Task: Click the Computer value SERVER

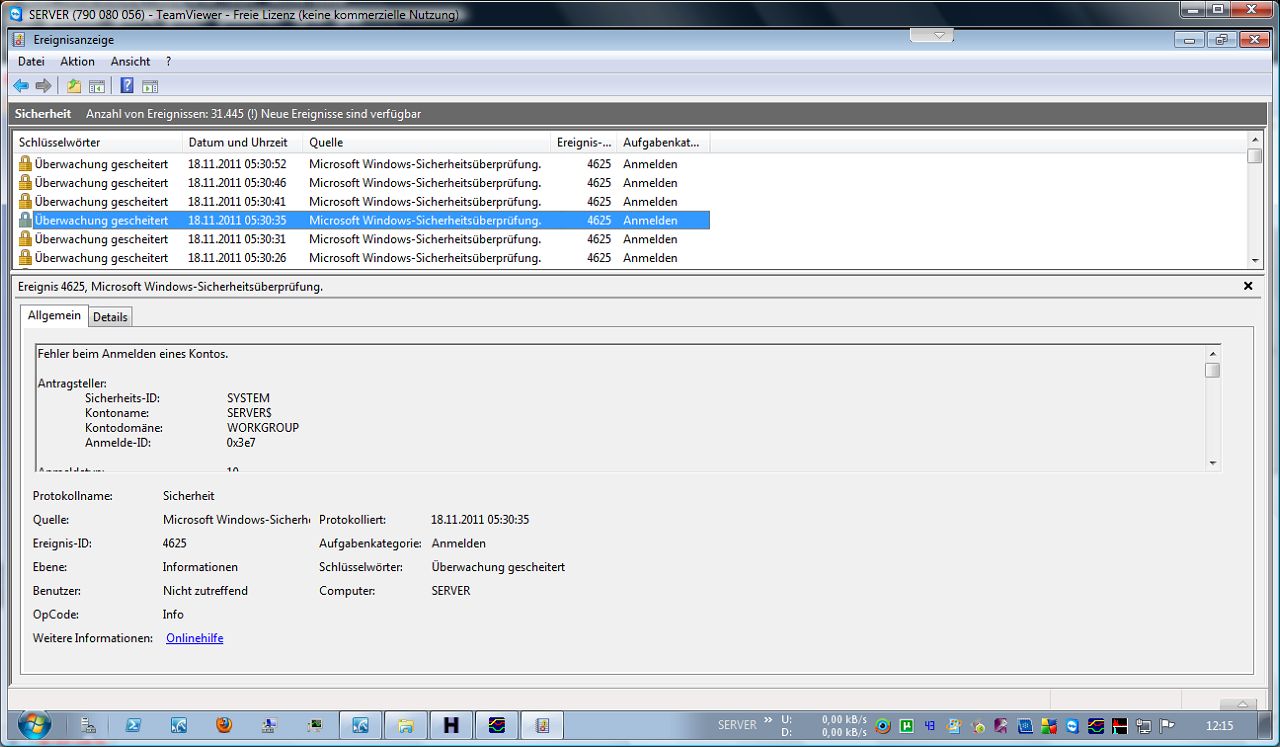Action: 451,591
